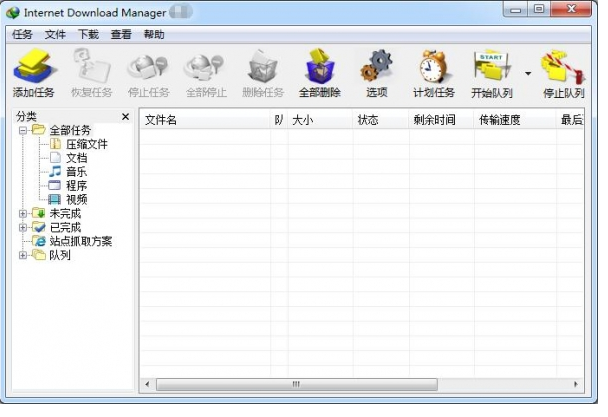
Task: Open the 帮助 menu
Action: (x=154, y=35)
